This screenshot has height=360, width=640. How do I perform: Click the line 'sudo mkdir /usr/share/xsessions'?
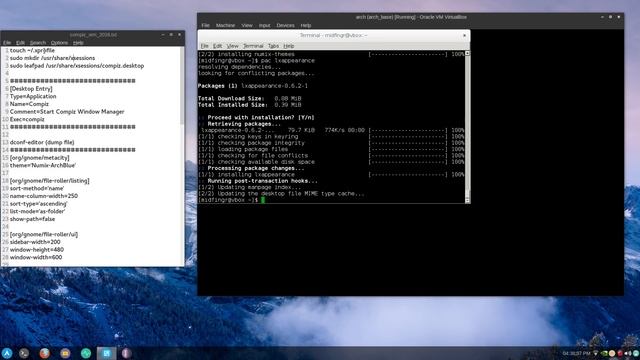(x=52, y=58)
